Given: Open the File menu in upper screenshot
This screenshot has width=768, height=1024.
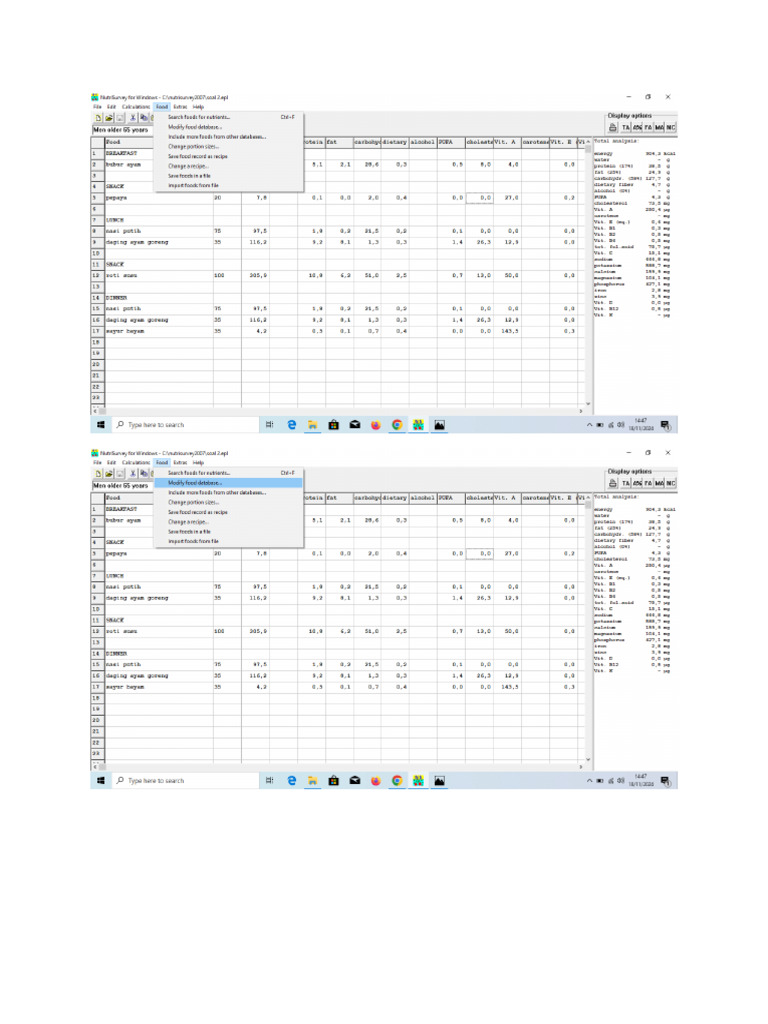Looking at the screenshot, I should (x=97, y=107).
